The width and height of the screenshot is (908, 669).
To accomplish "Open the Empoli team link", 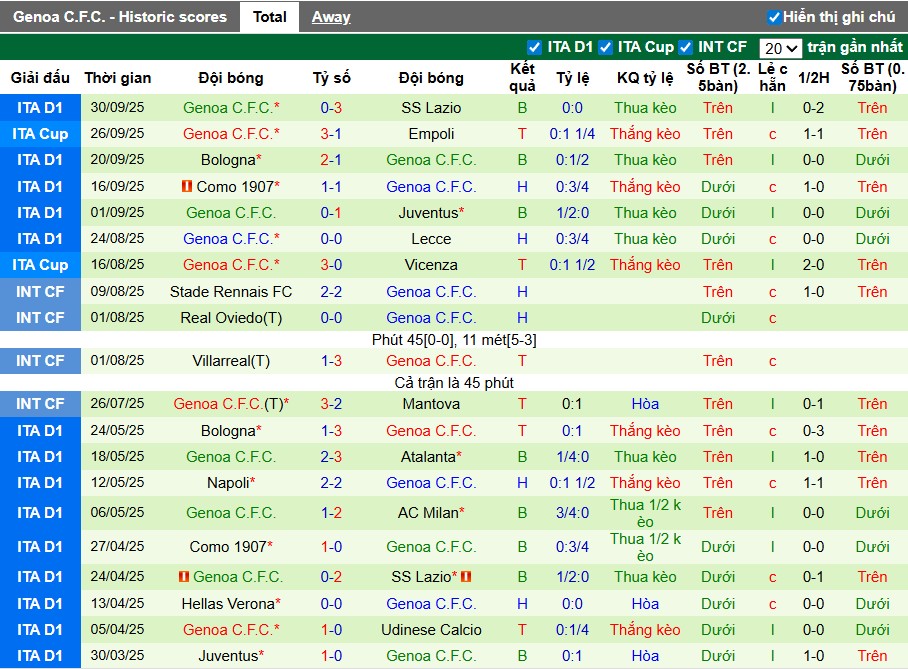I will click(431, 134).
